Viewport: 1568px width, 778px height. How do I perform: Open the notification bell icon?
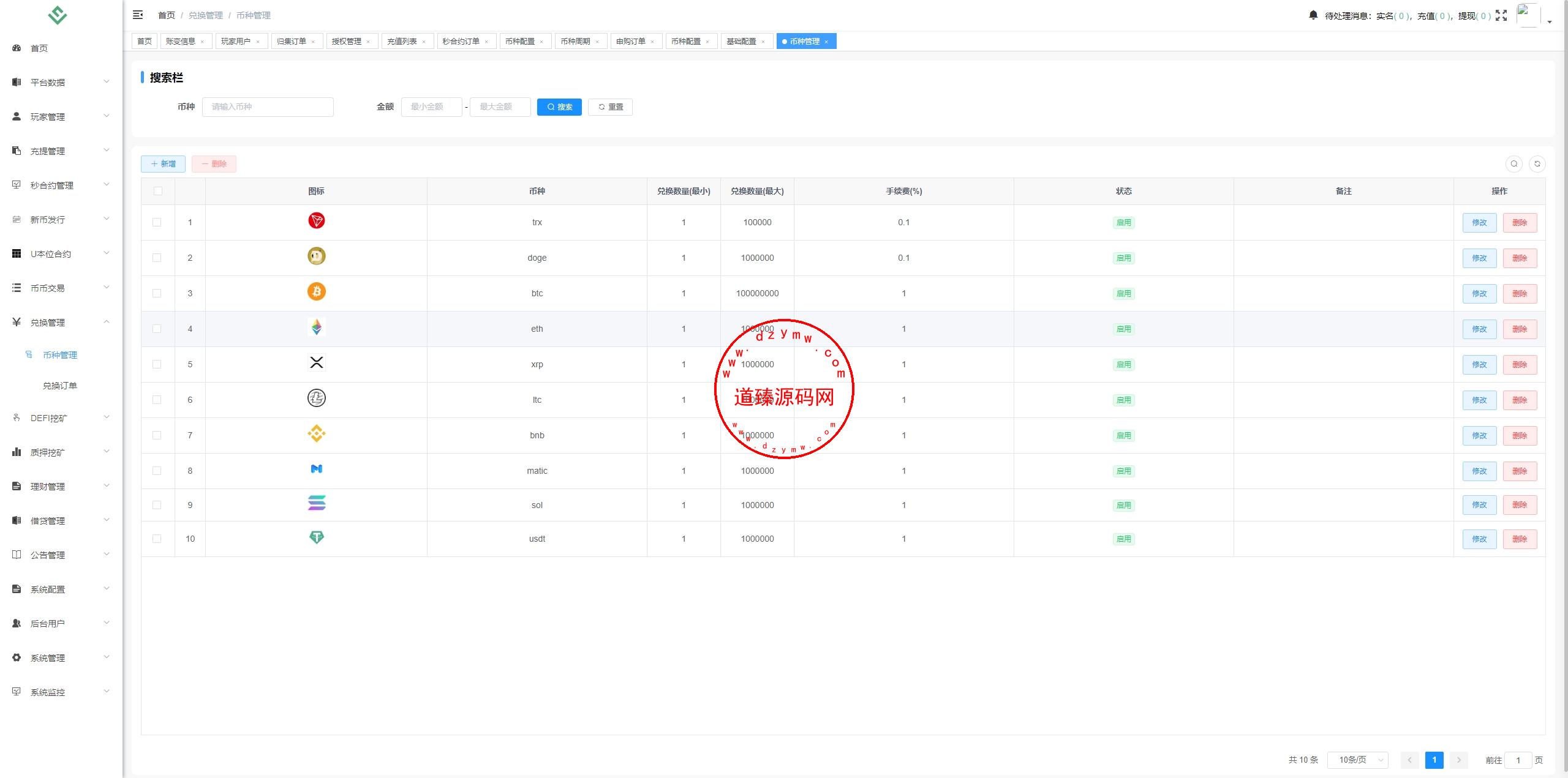coord(1313,15)
